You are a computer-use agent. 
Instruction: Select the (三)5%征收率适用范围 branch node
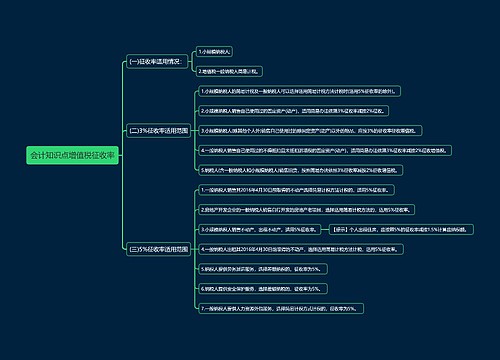pyautogui.click(x=158, y=249)
